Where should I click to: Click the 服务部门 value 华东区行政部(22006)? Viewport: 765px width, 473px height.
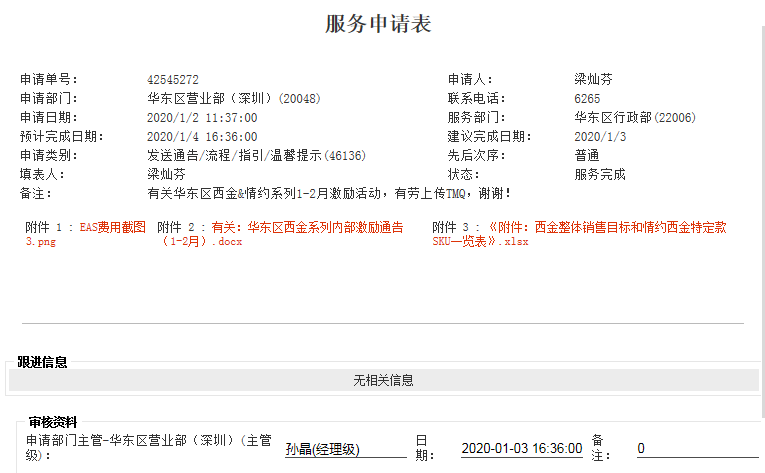click(x=634, y=118)
